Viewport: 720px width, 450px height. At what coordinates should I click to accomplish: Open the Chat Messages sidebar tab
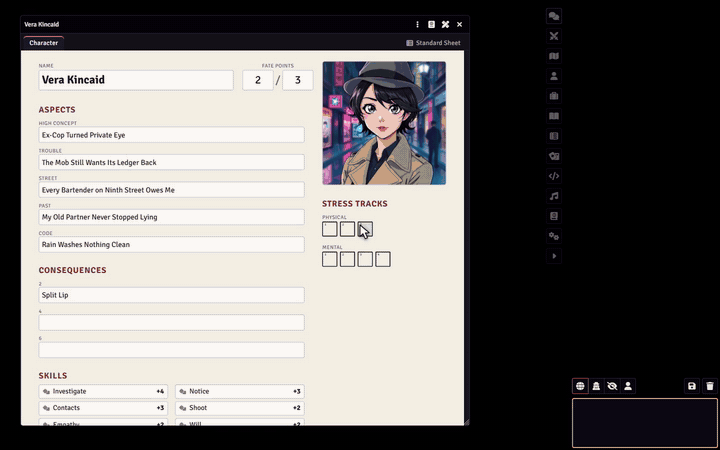pyautogui.click(x=554, y=16)
